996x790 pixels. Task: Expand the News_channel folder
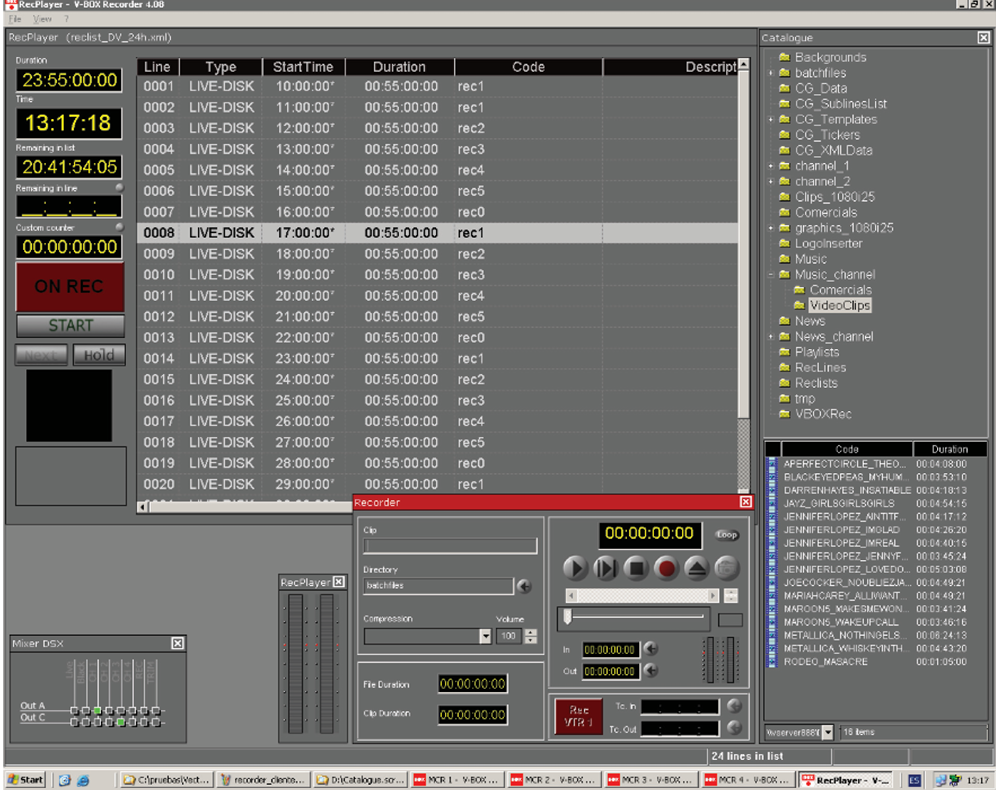(771, 337)
